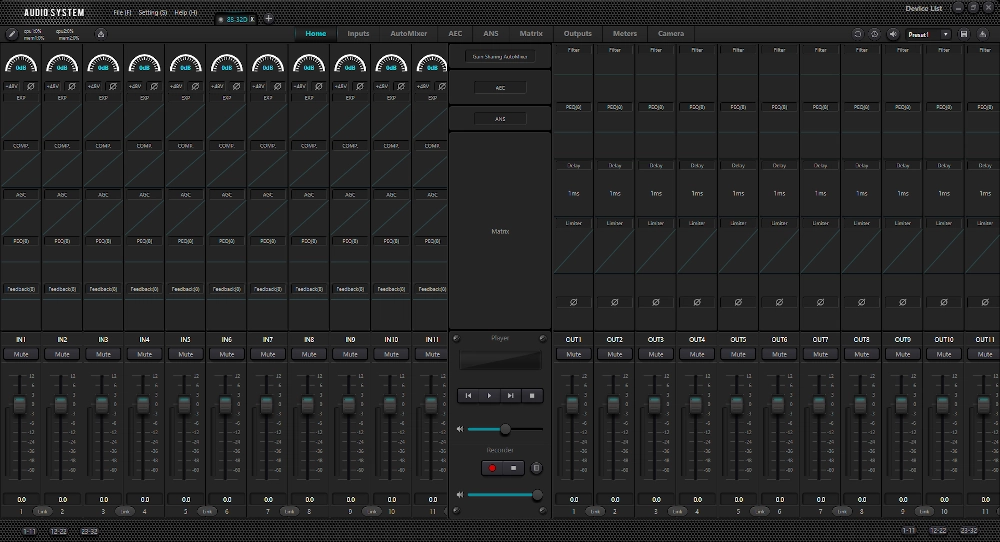Switch to the Inputs tab

pos(358,34)
